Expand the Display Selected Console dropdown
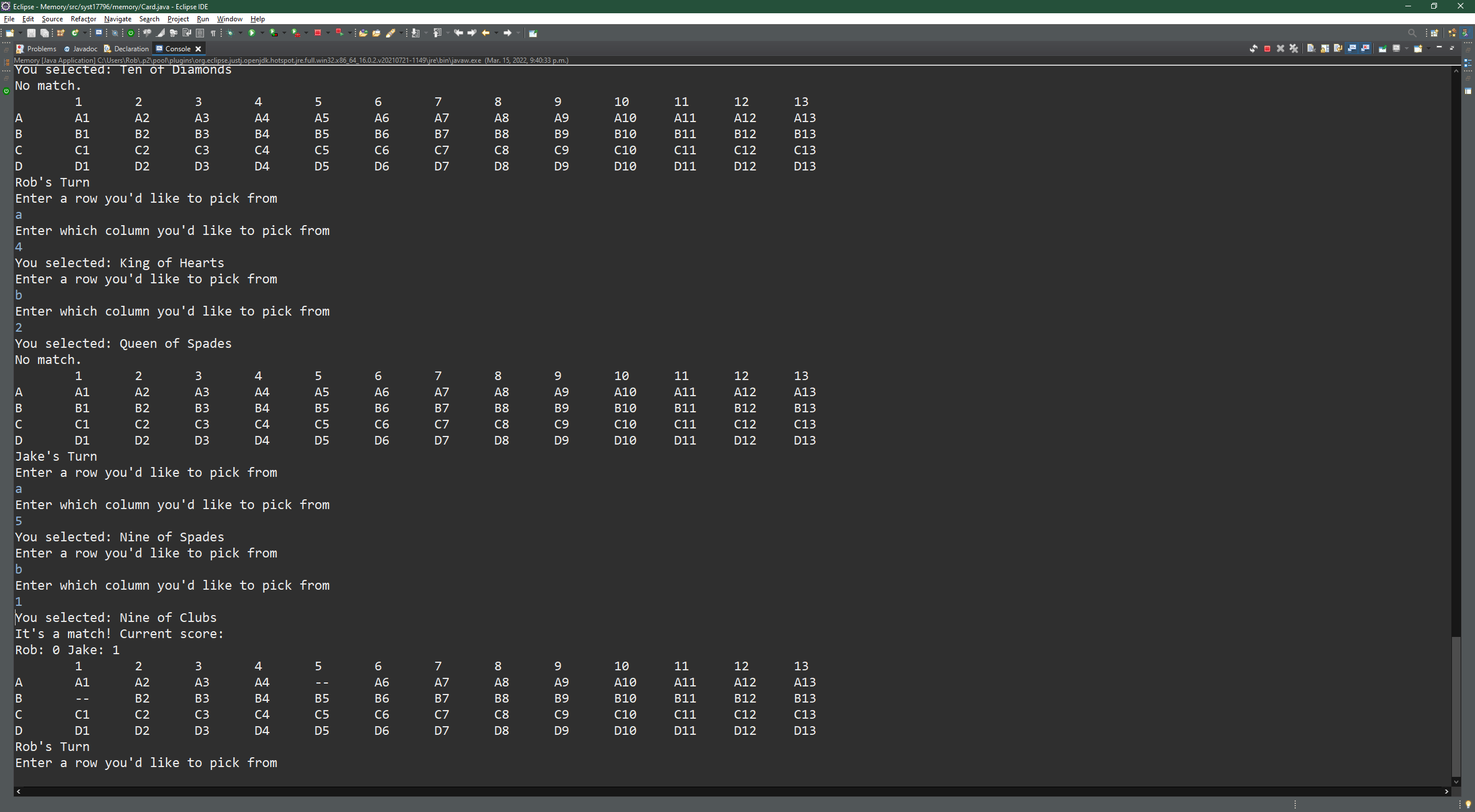Screen dimensions: 1475x812 [x=1406, y=48]
